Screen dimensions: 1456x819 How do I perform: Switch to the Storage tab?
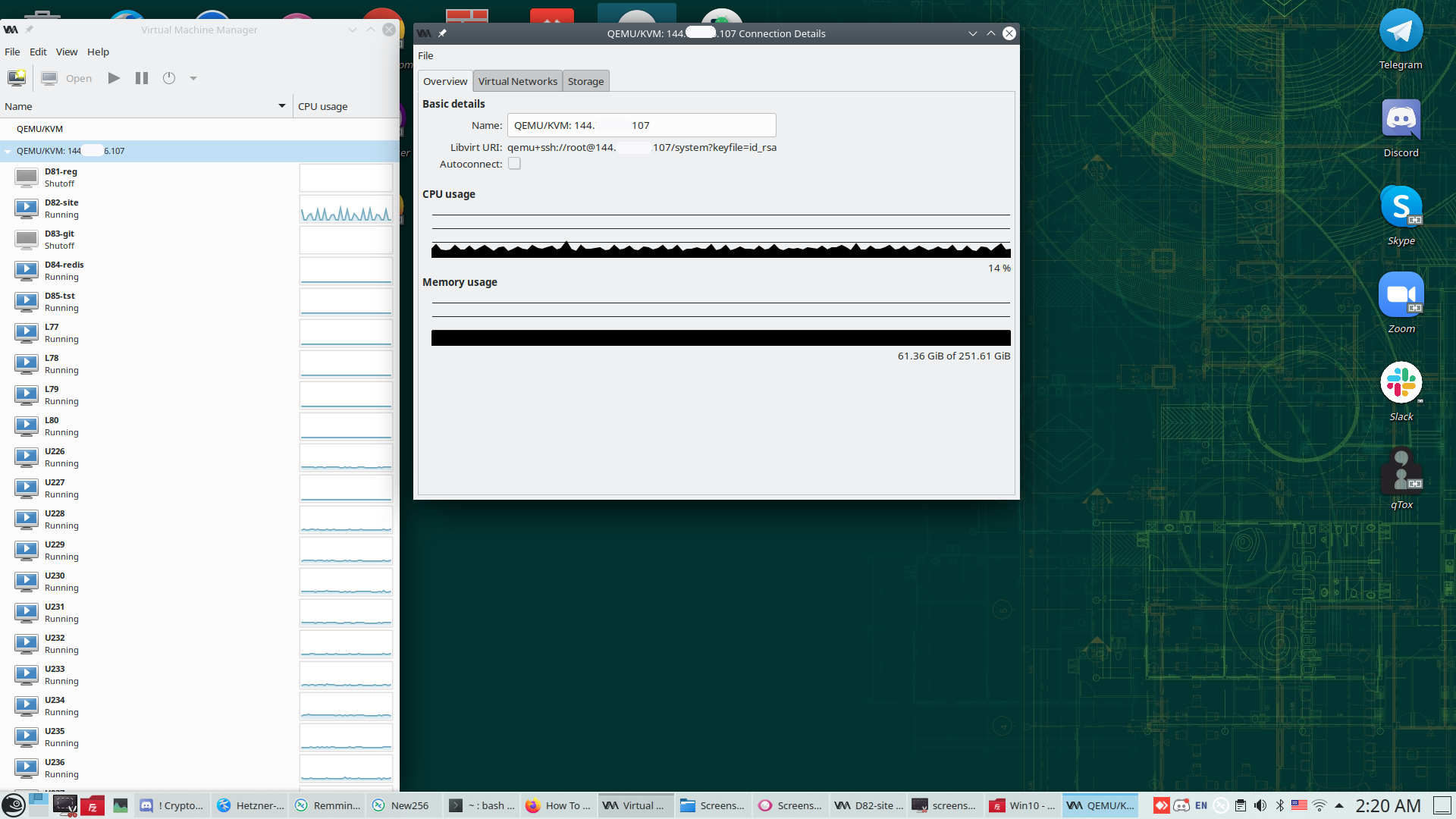pyautogui.click(x=585, y=81)
